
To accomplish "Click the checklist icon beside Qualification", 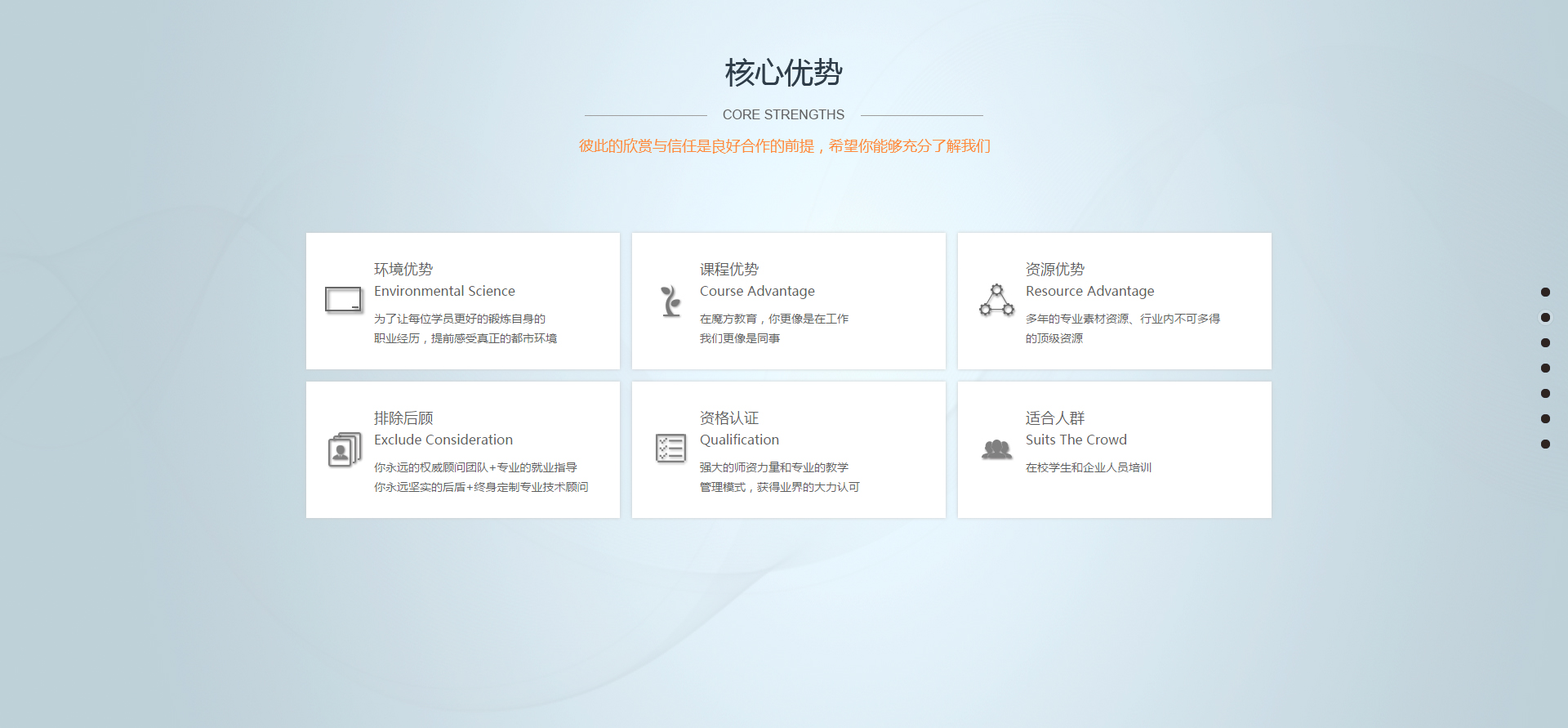I will click(670, 449).
